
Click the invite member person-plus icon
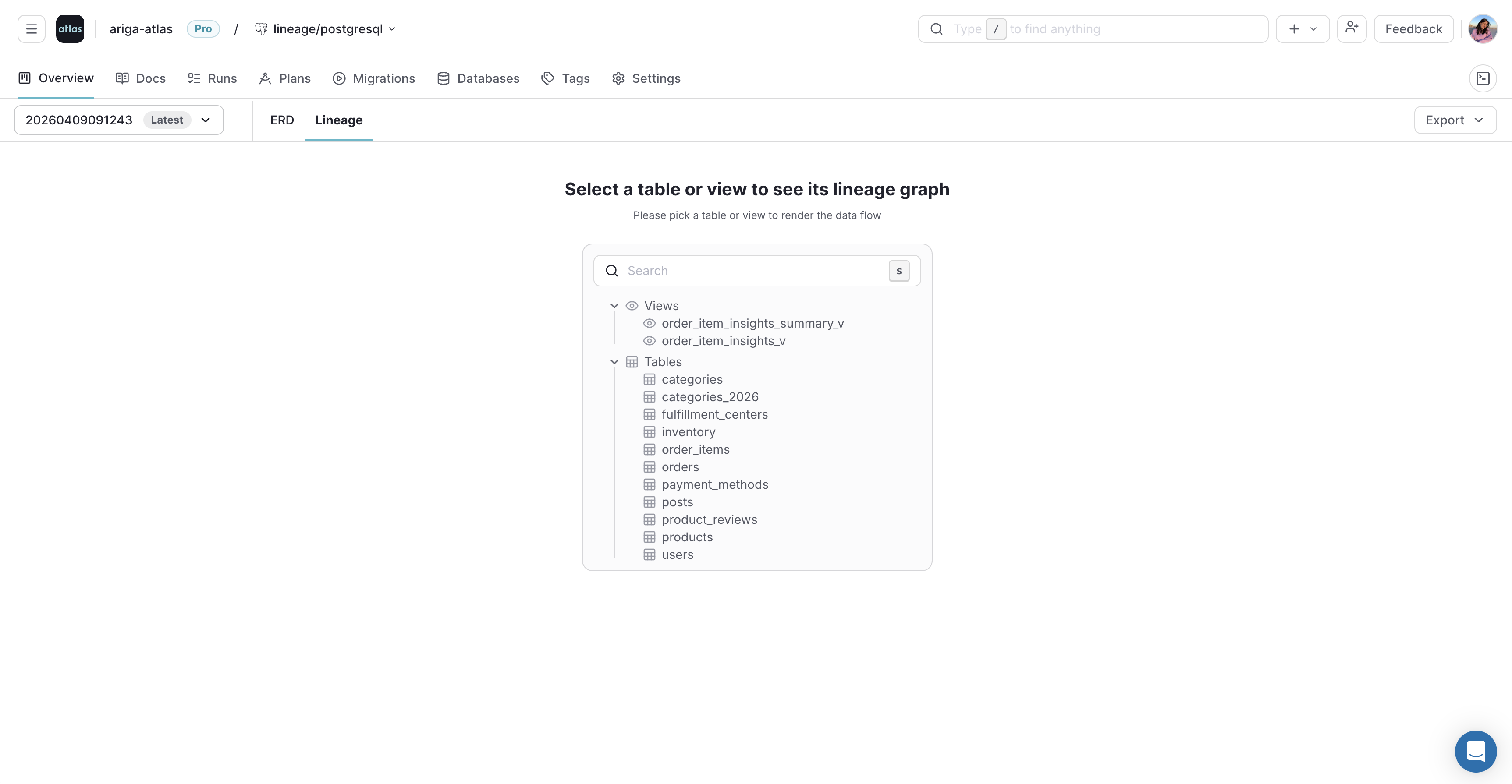1352,28
